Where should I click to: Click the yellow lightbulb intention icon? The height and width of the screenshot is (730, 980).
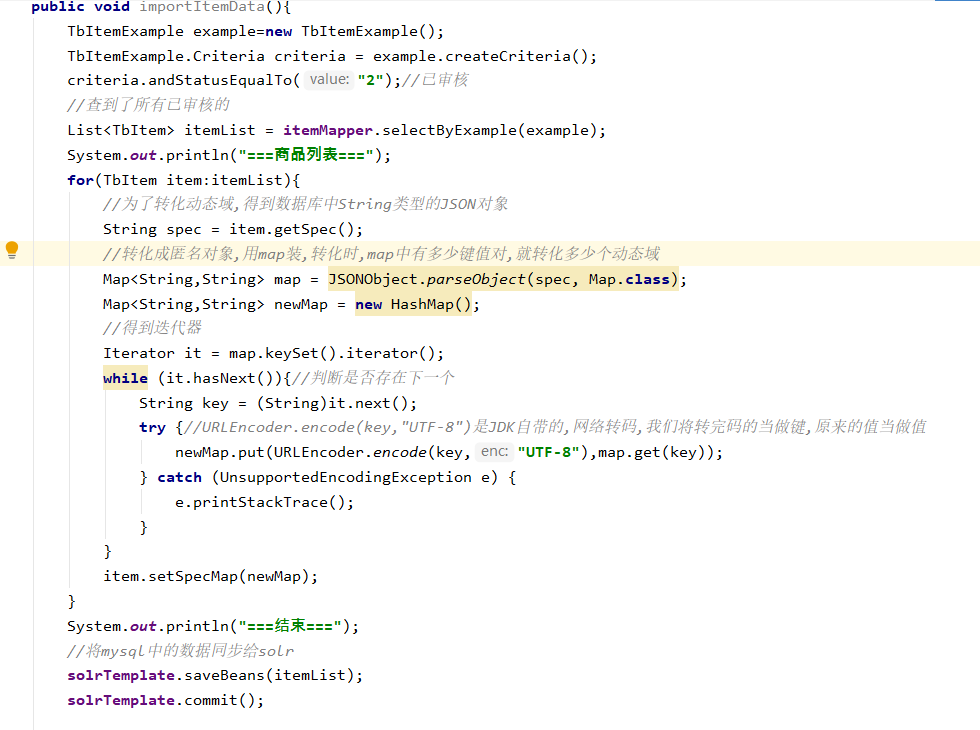pos(12,250)
